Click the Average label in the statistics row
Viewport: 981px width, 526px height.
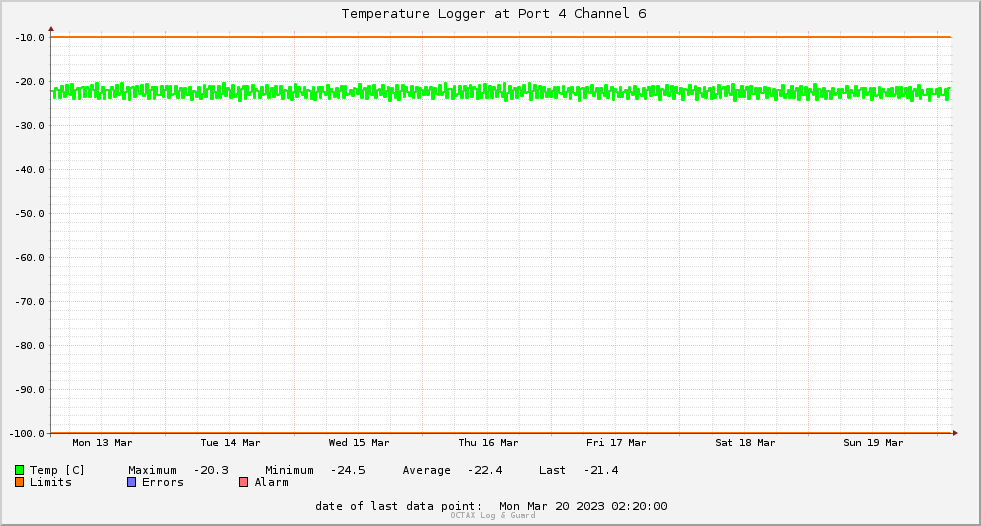tap(427, 470)
